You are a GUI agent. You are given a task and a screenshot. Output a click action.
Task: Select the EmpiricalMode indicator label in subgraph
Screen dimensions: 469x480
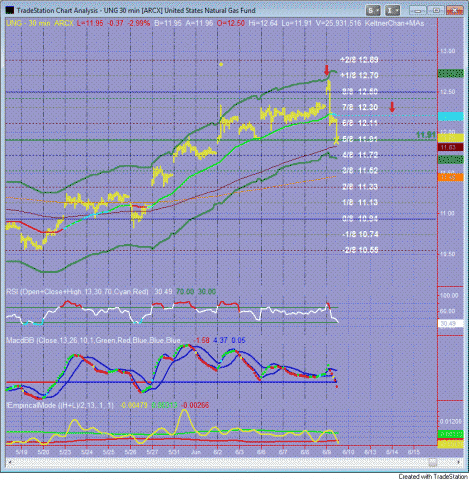60,405
